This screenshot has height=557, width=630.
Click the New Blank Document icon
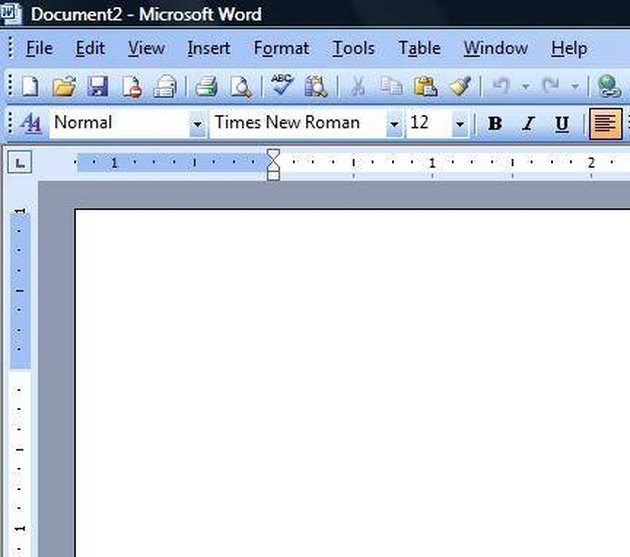[31, 86]
